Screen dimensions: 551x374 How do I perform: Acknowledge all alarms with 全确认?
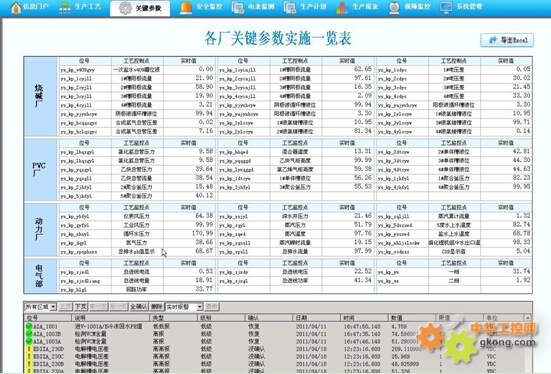139,307
